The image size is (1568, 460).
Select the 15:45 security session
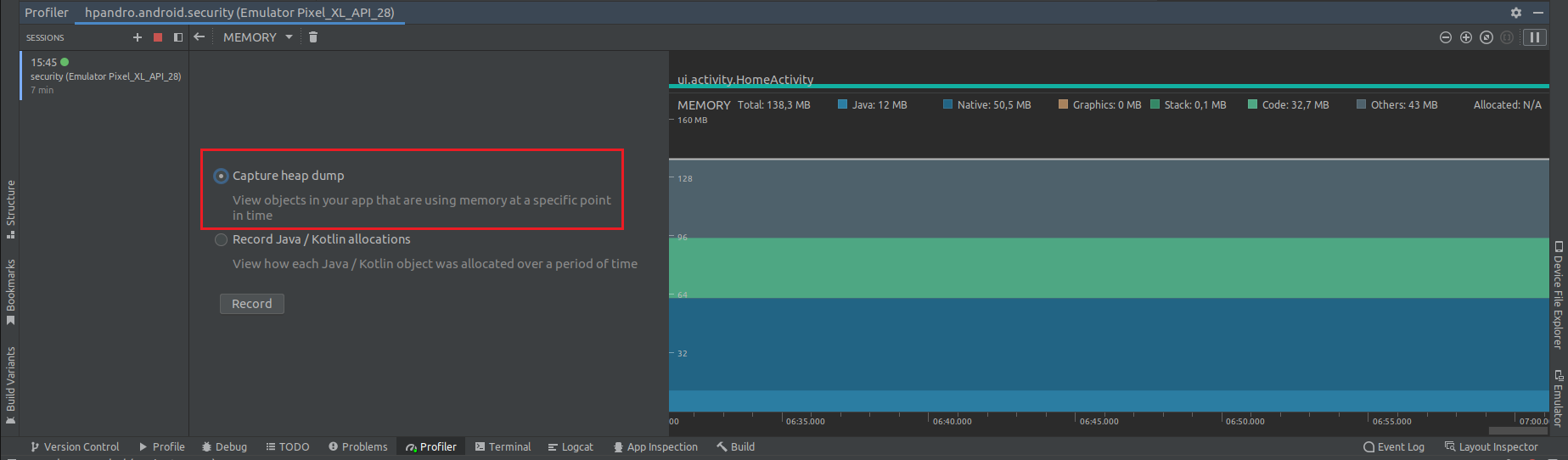coord(104,76)
